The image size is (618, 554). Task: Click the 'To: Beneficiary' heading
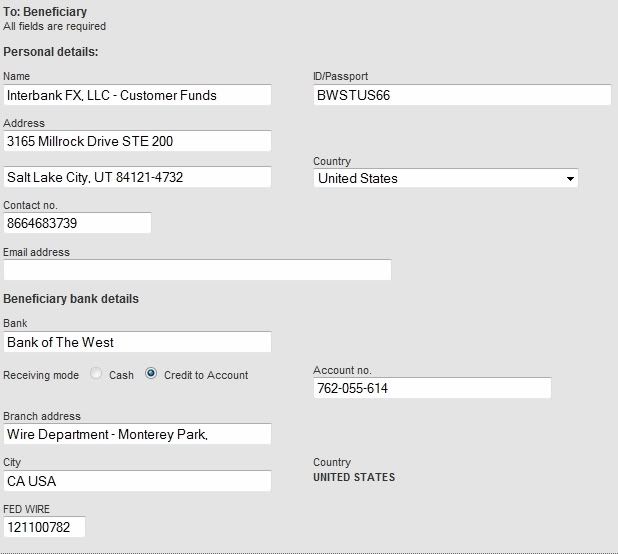(45, 12)
